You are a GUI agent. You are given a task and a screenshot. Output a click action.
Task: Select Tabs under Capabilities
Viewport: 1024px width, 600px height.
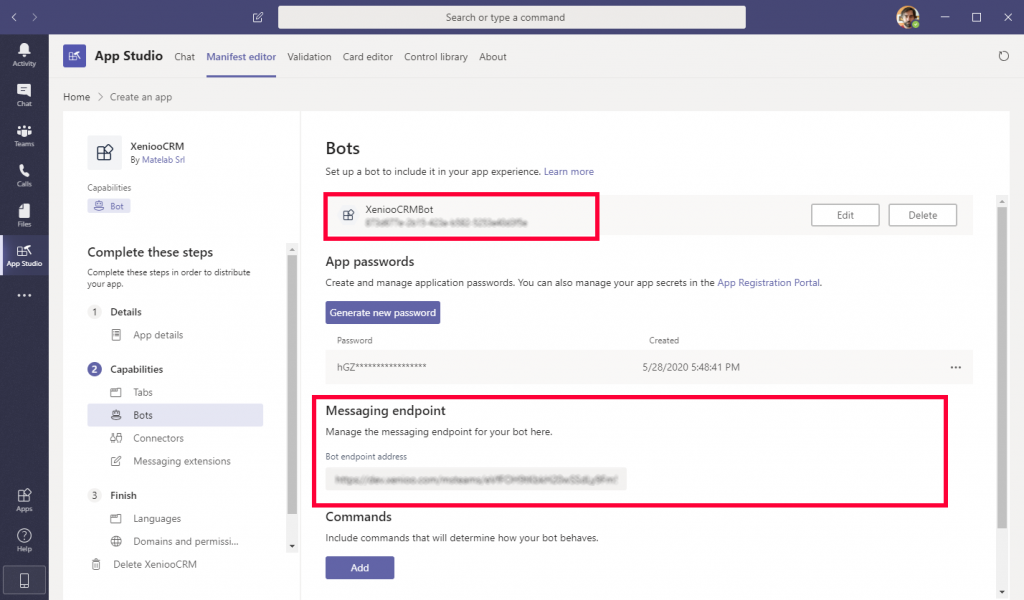[x=142, y=392]
